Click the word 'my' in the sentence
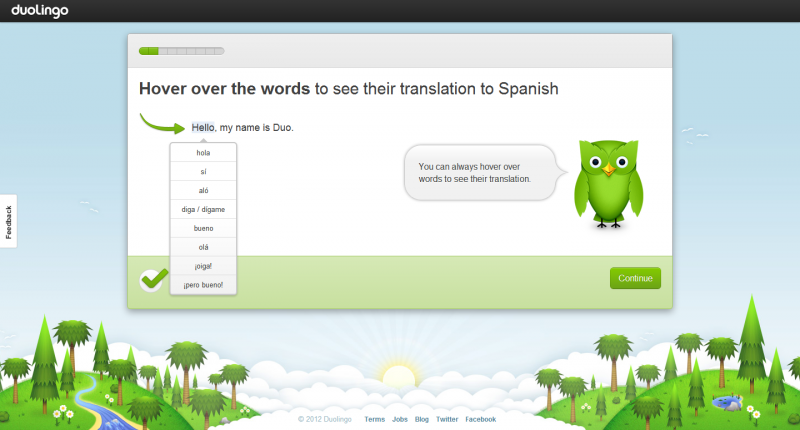The width and height of the screenshot is (800, 430). [x=226, y=128]
